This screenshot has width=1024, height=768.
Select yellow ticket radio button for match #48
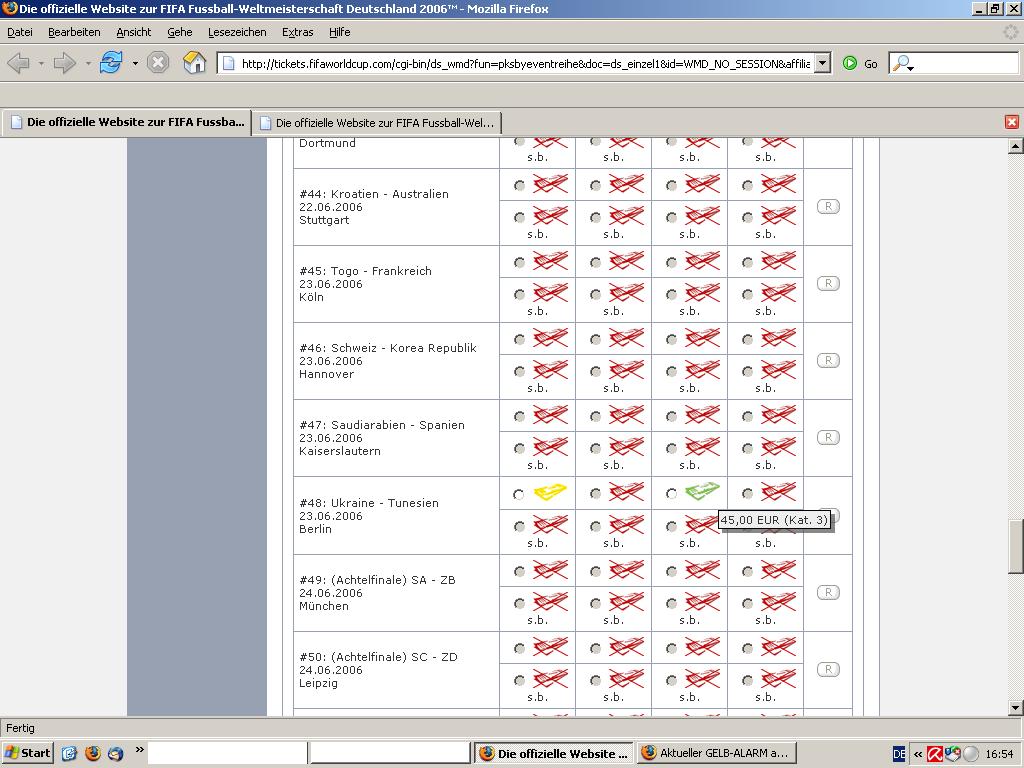point(518,494)
